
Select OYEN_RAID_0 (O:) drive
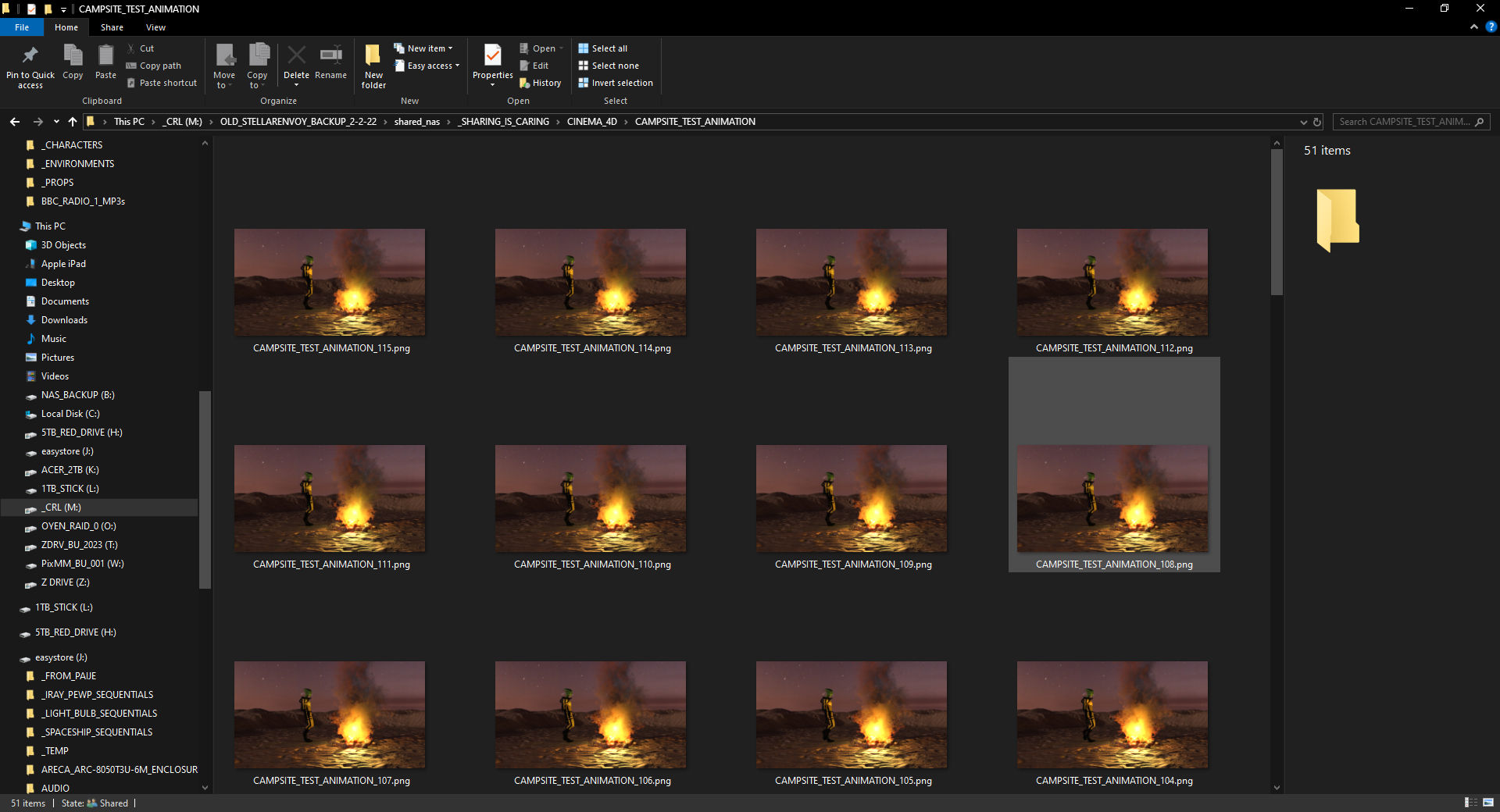point(78,526)
